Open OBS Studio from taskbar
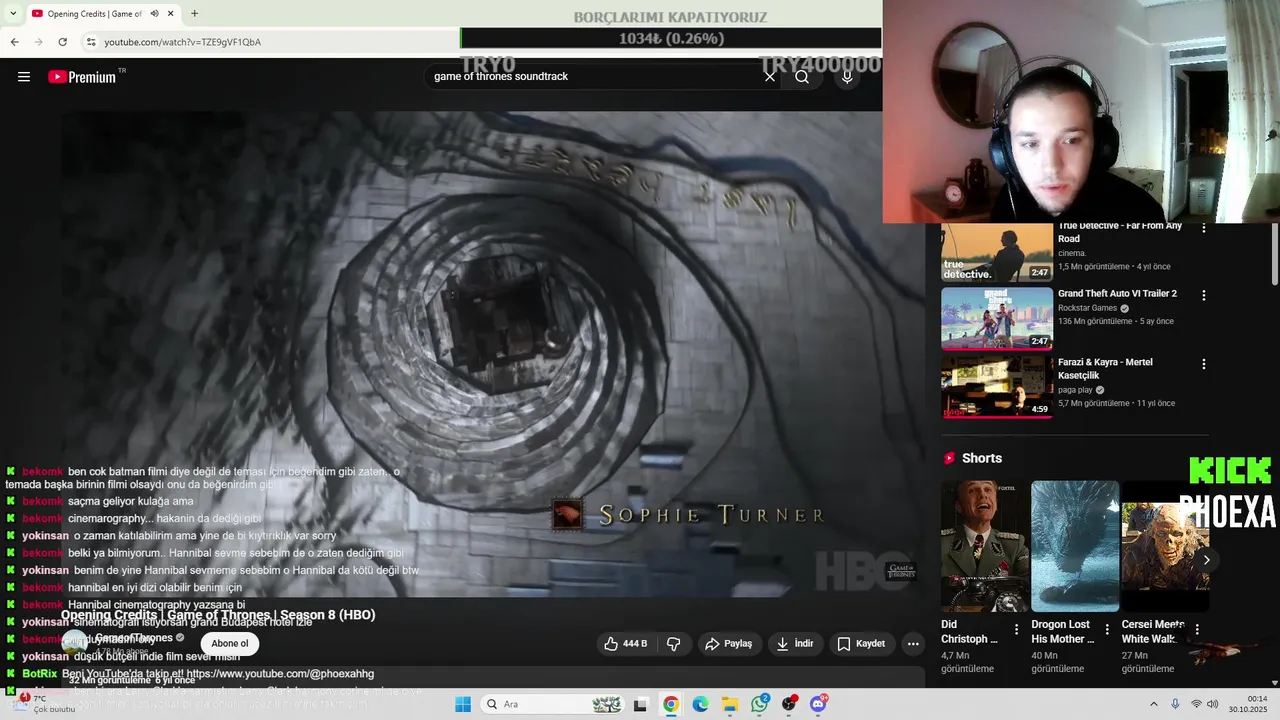This screenshot has width=1280, height=720. click(x=789, y=704)
